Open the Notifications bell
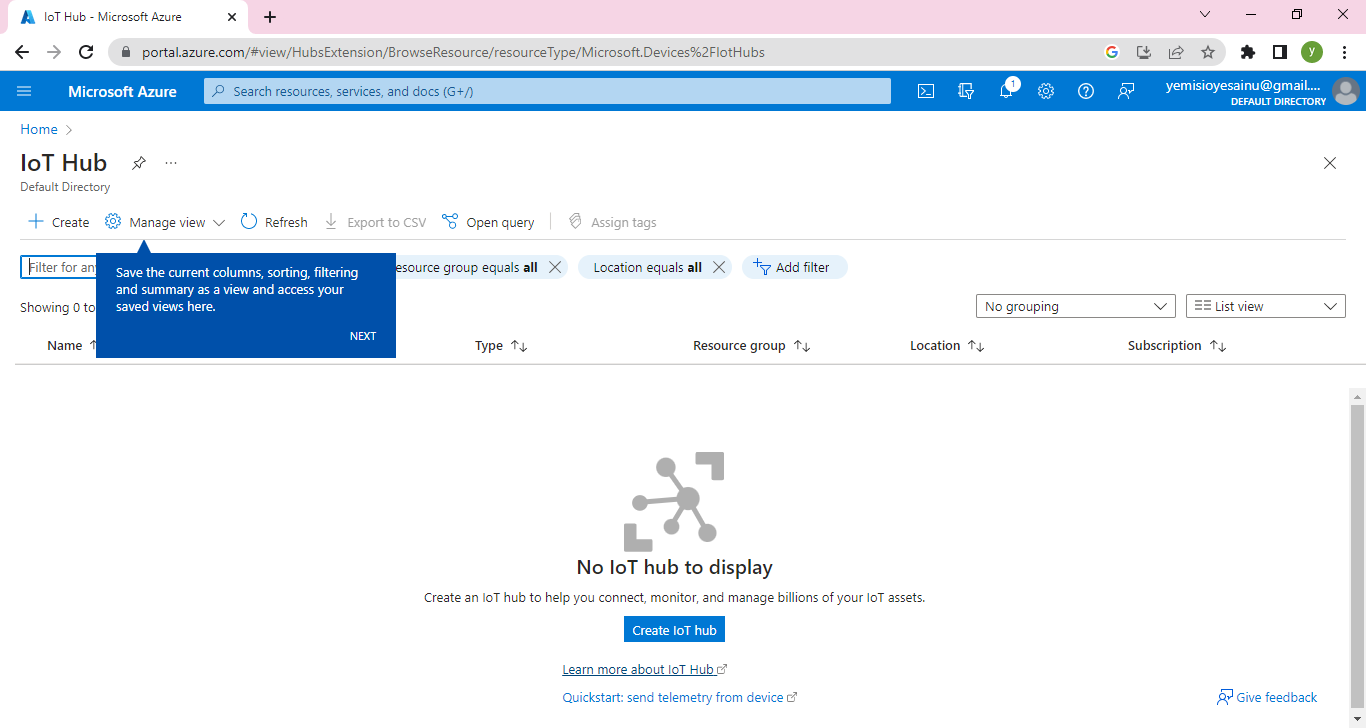1366x728 pixels. coord(1007,91)
